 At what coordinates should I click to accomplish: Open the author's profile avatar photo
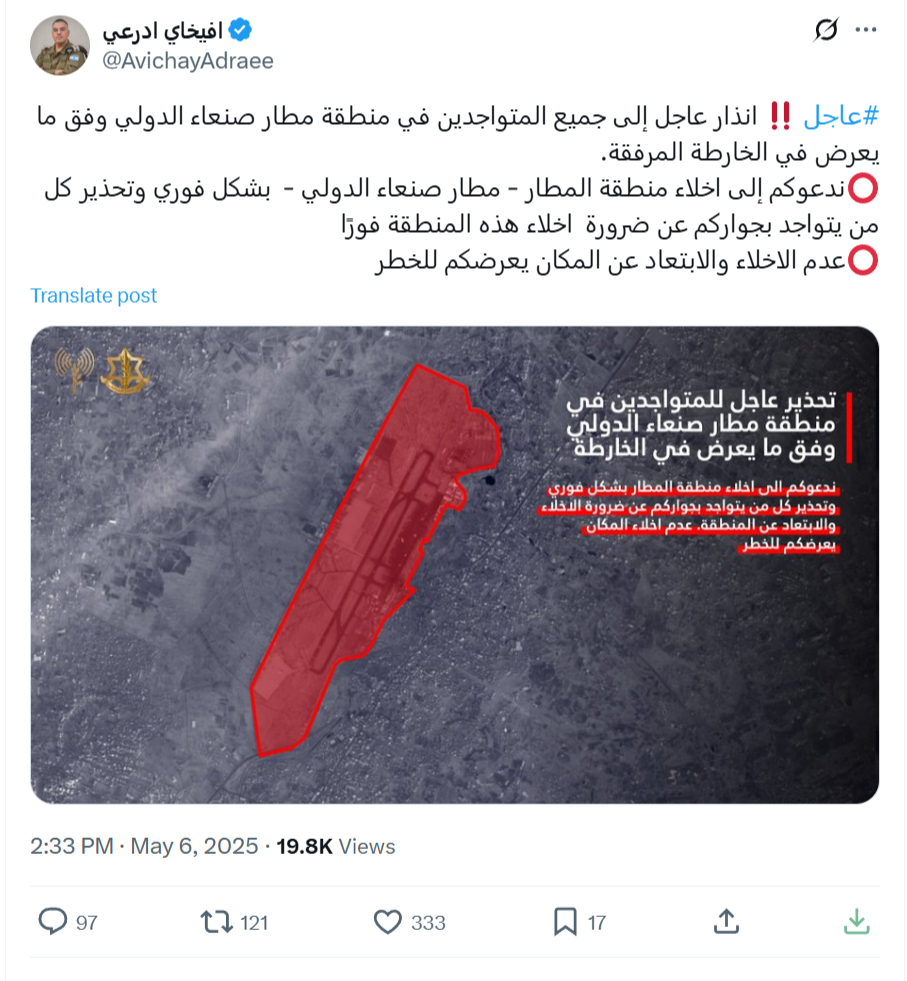(60, 46)
